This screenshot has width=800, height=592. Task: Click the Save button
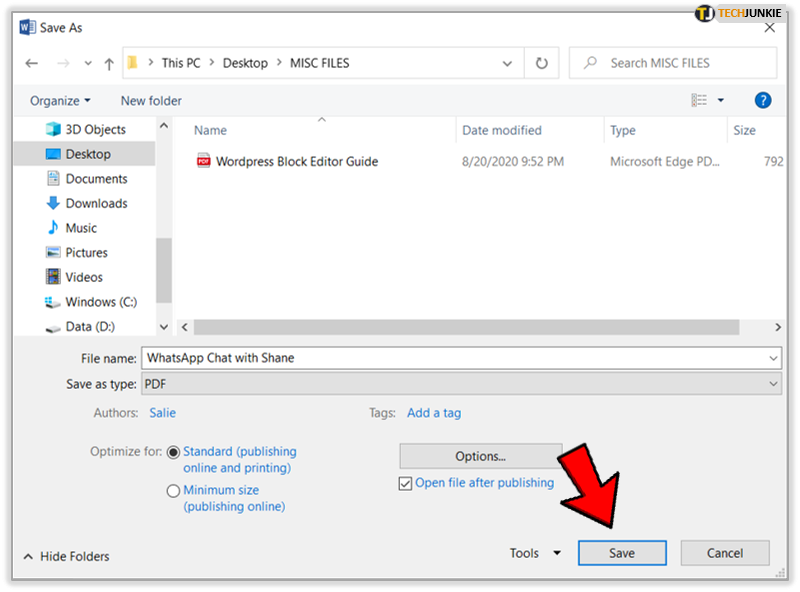pos(621,553)
